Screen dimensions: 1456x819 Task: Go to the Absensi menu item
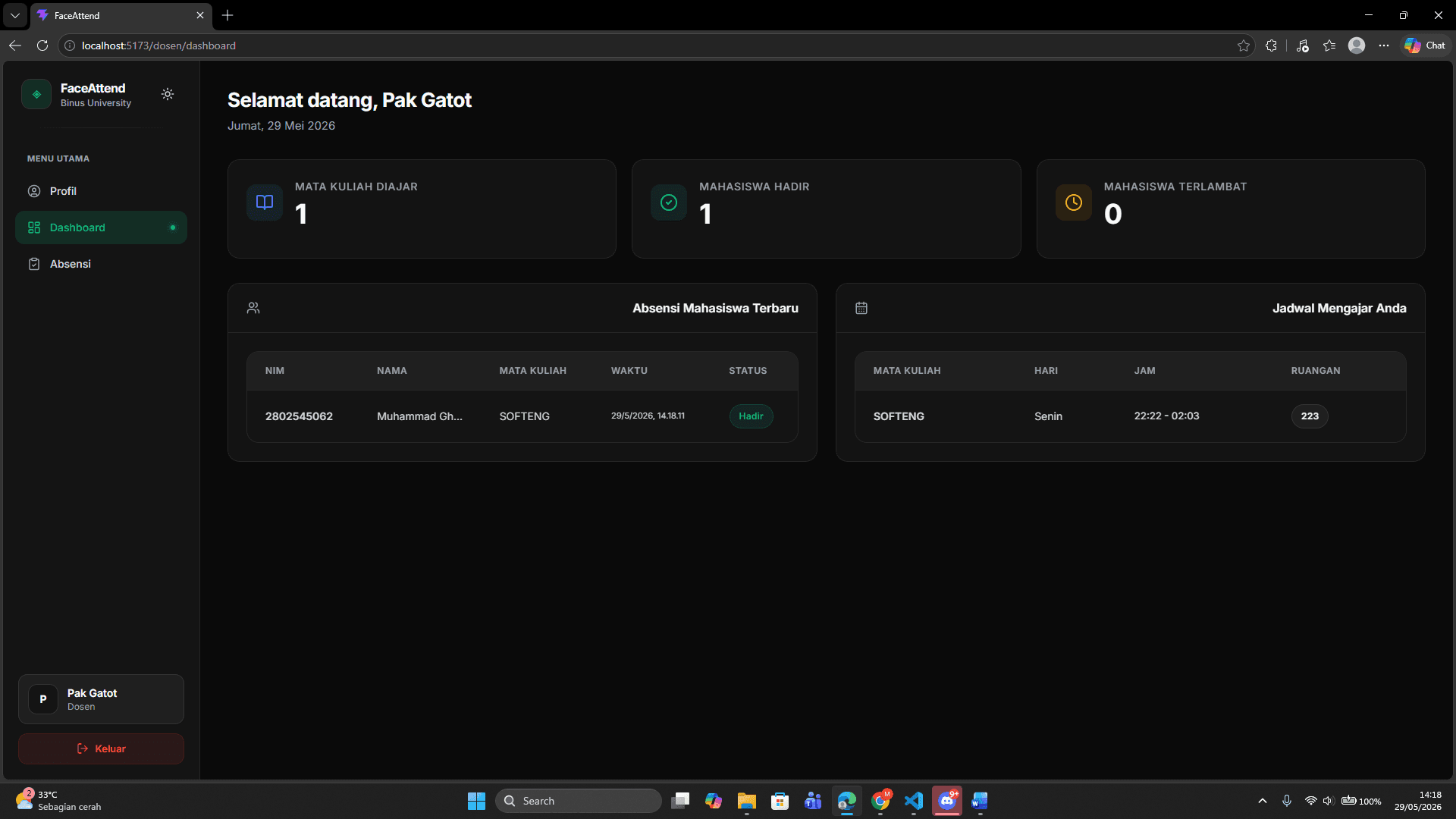101,264
